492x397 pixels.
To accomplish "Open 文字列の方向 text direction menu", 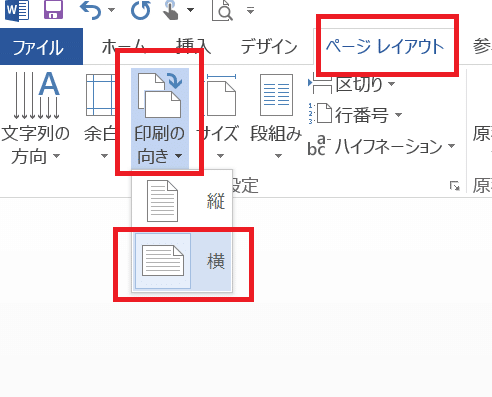I will [35, 119].
